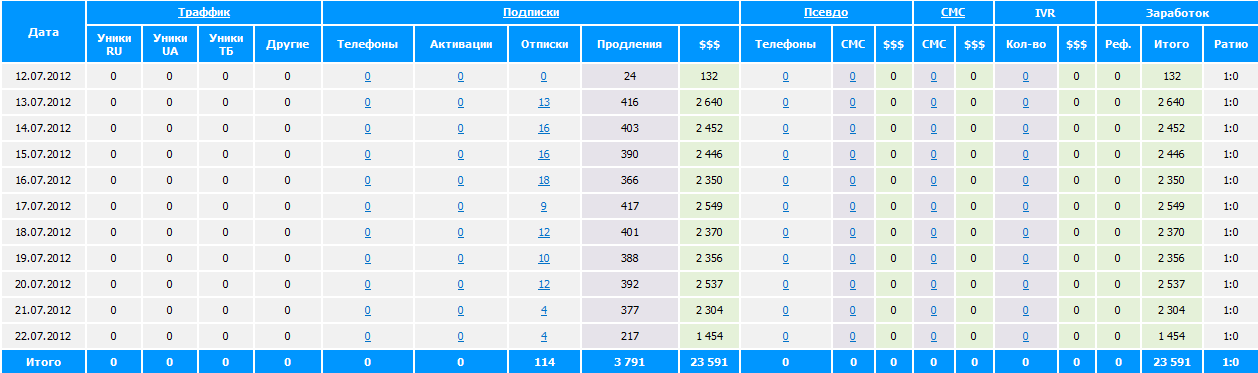1258x373 pixels.
Task: Select Продления value 417
Action: (x=629, y=206)
